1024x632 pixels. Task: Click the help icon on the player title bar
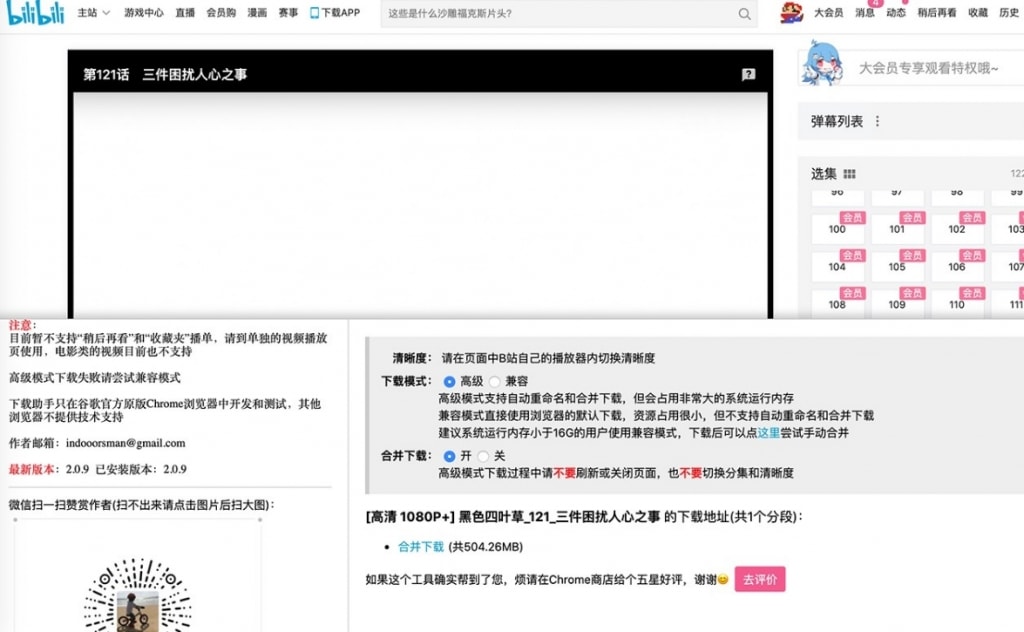(748, 74)
